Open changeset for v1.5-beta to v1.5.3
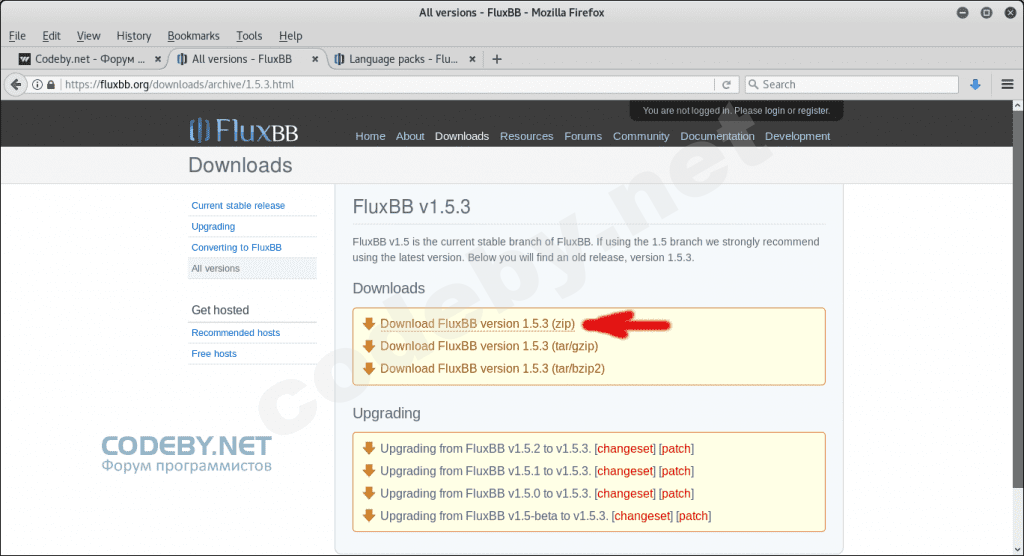Image resolution: width=1024 pixels, height=556 pixels. tap(642, 515)
